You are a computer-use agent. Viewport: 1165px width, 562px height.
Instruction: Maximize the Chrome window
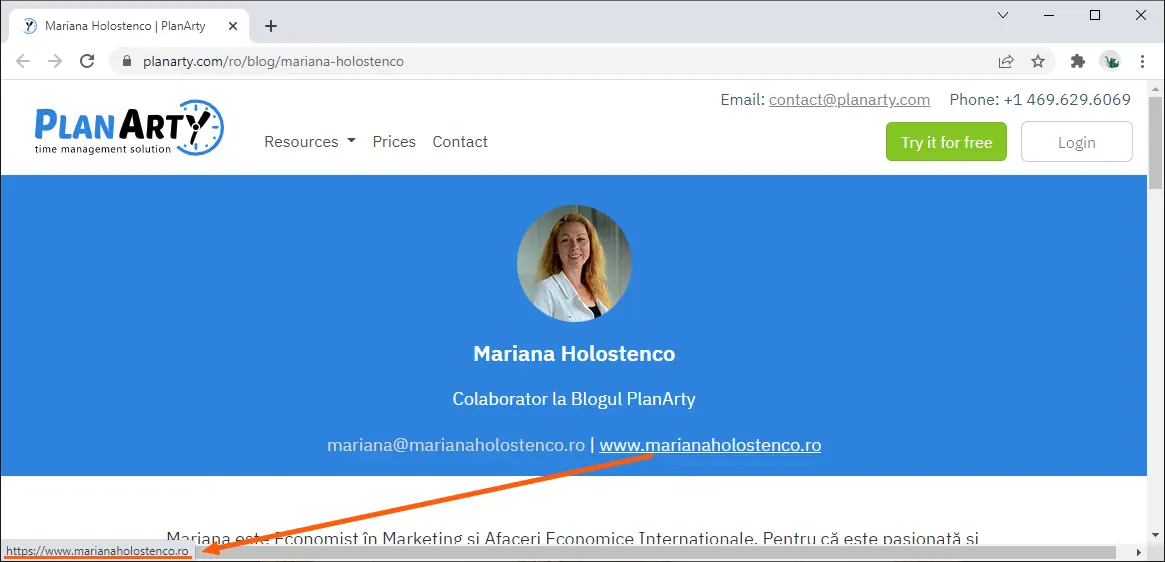[x=1095, y=14]
